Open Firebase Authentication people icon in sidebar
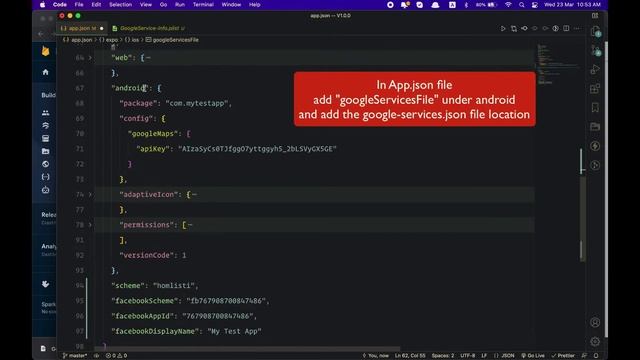 [45, 113]
